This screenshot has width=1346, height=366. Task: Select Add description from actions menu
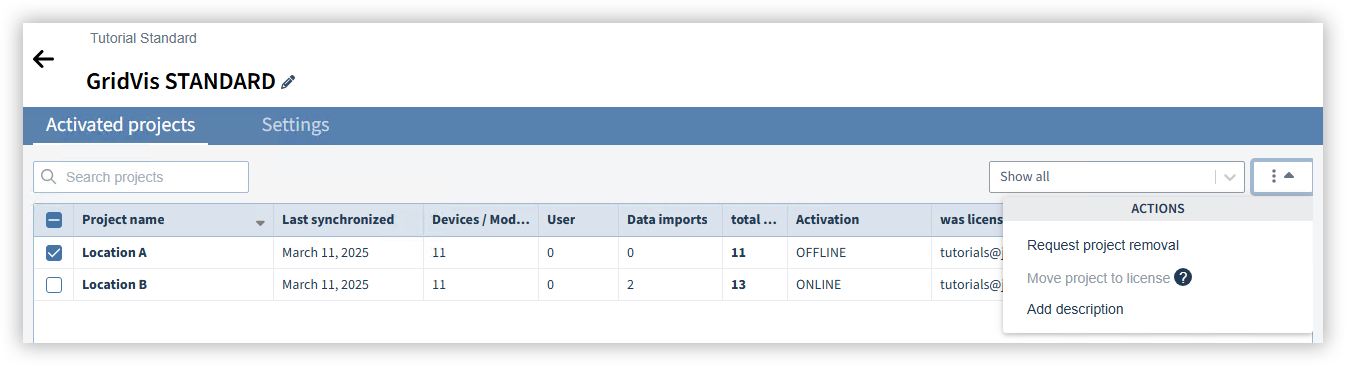[1075, 309]
